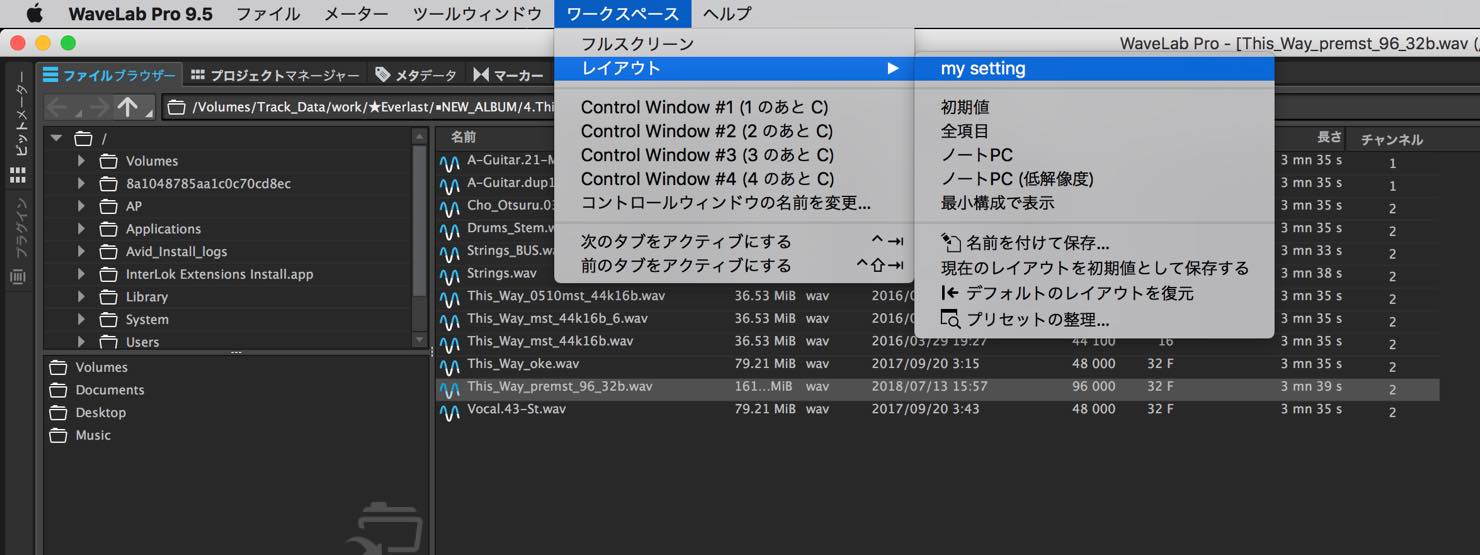Select the ノートPC (低解像度) layout
The width and height of the screenshot is (1480, 555).
pyautogui.click(x=1094, y=179)
